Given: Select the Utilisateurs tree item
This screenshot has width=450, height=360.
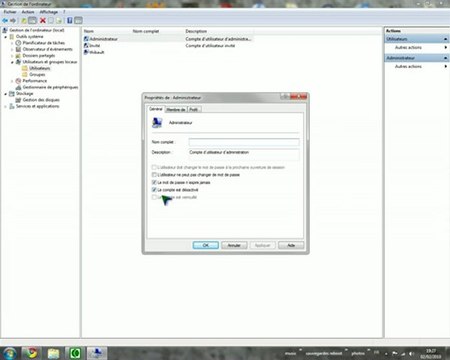Looking at the screenshot, I should click(x=39, y=68).
